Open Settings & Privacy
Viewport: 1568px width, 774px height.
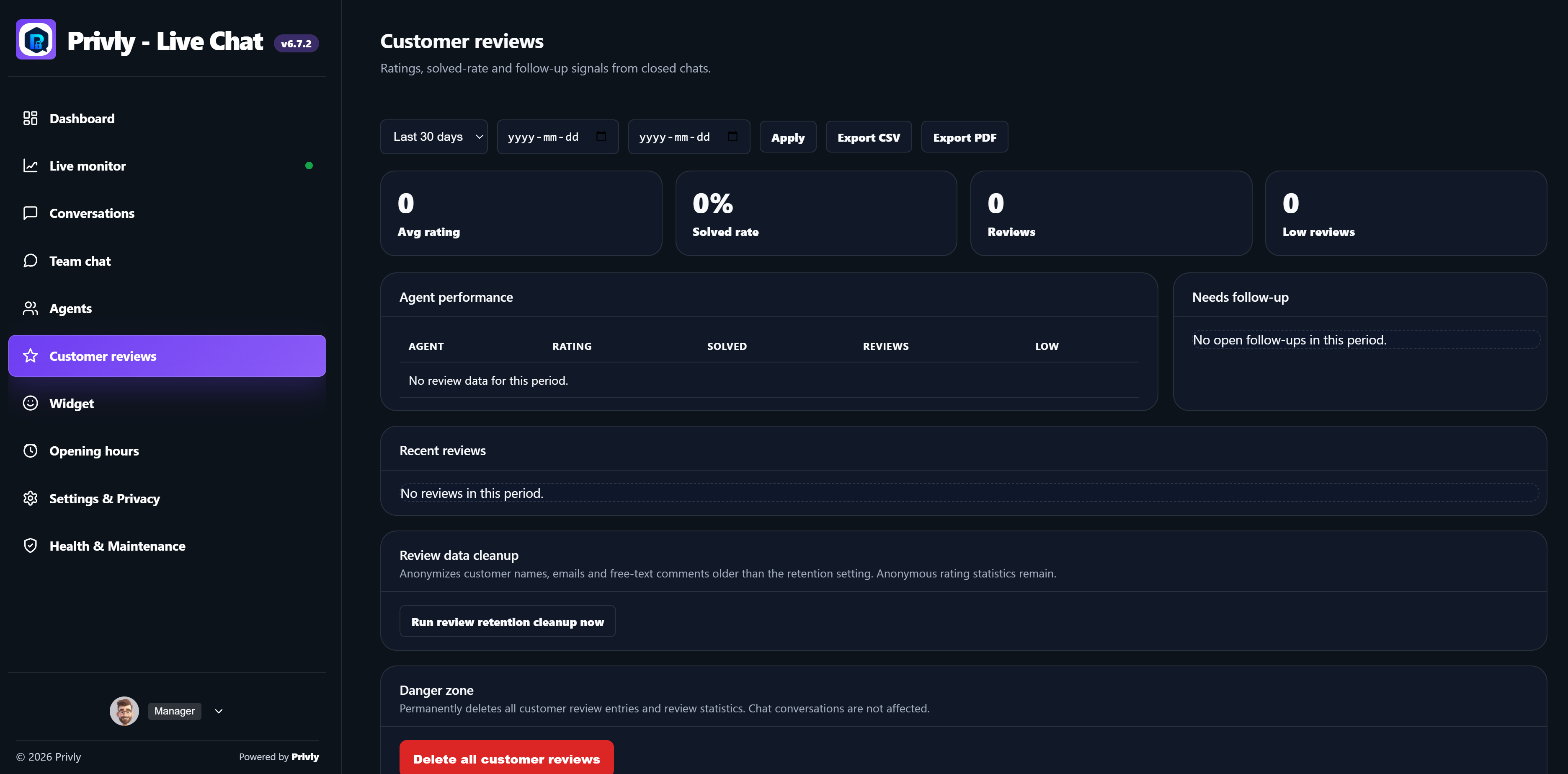pyautogui.click(x=168, y=498)
